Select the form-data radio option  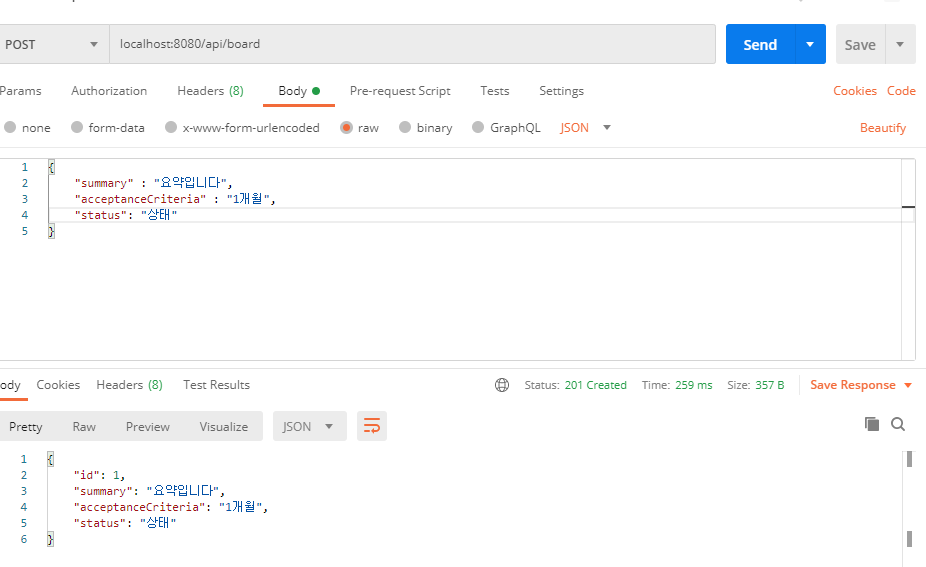coord(77,128)
